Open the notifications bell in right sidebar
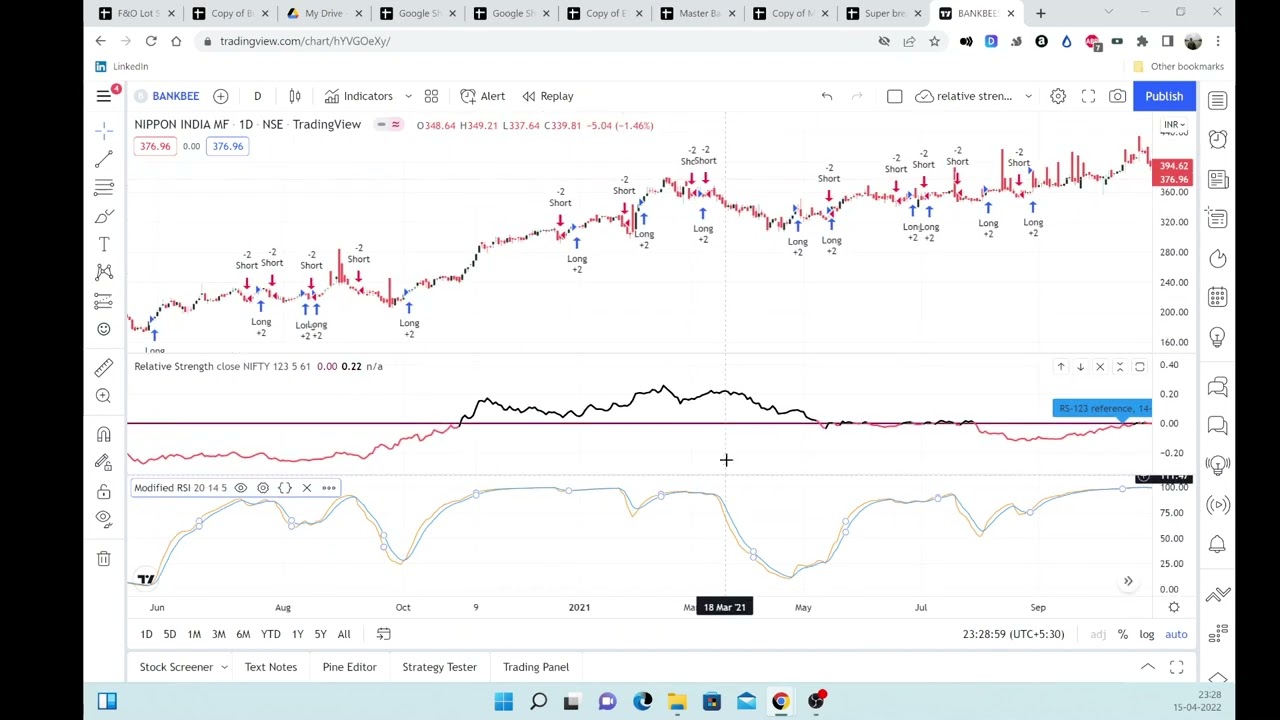 1217,544
